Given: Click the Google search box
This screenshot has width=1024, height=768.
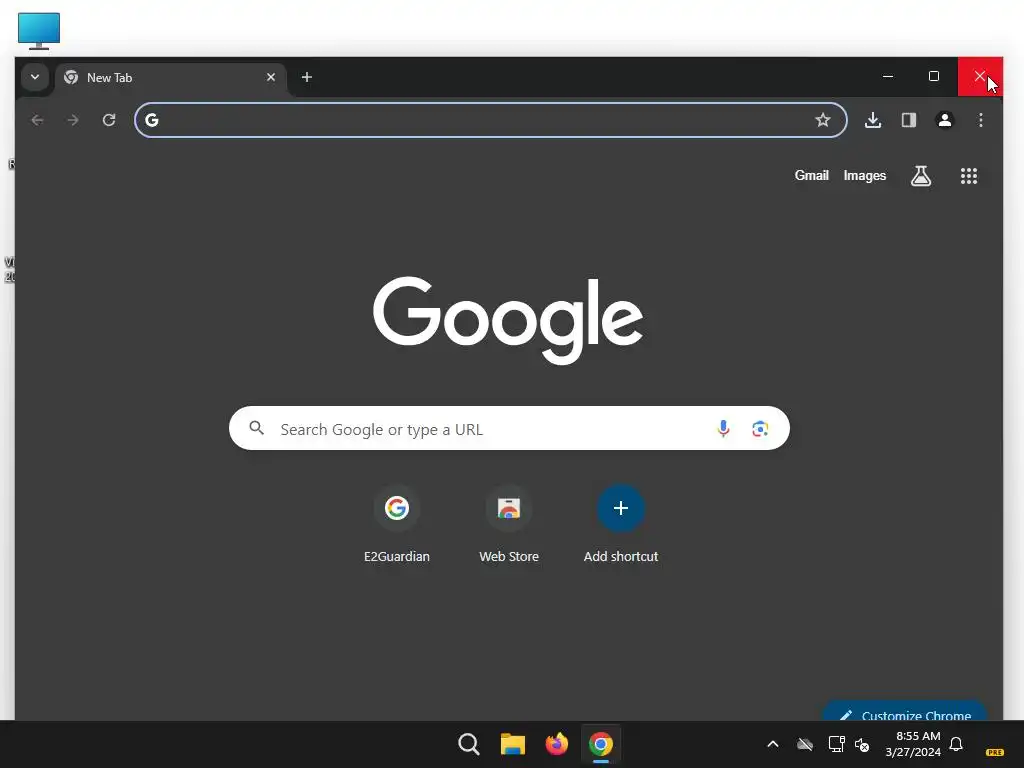Looking at the screenshot, I should tap(509, 428).
